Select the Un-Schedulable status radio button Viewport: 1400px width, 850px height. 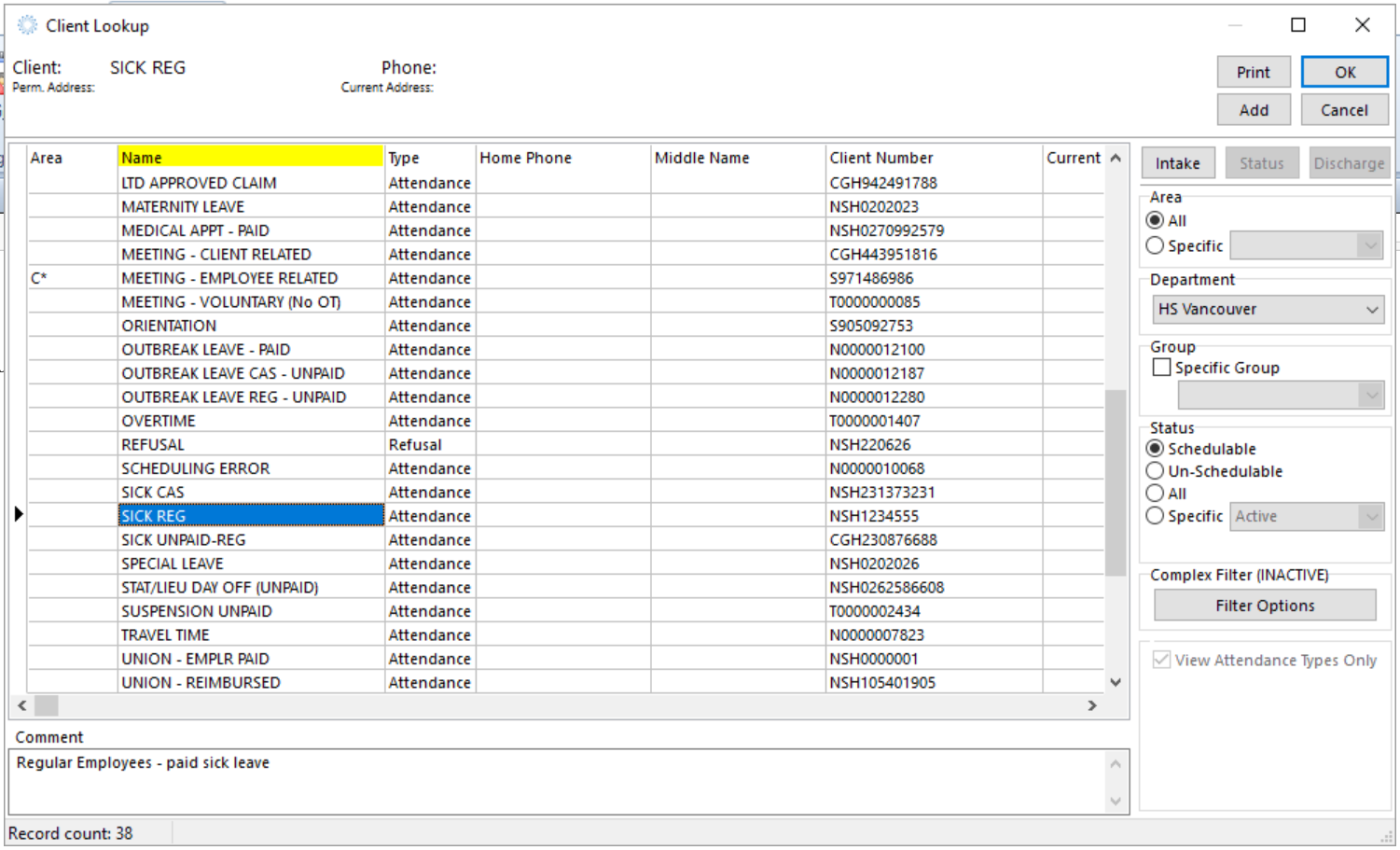tap(1155, 470)
